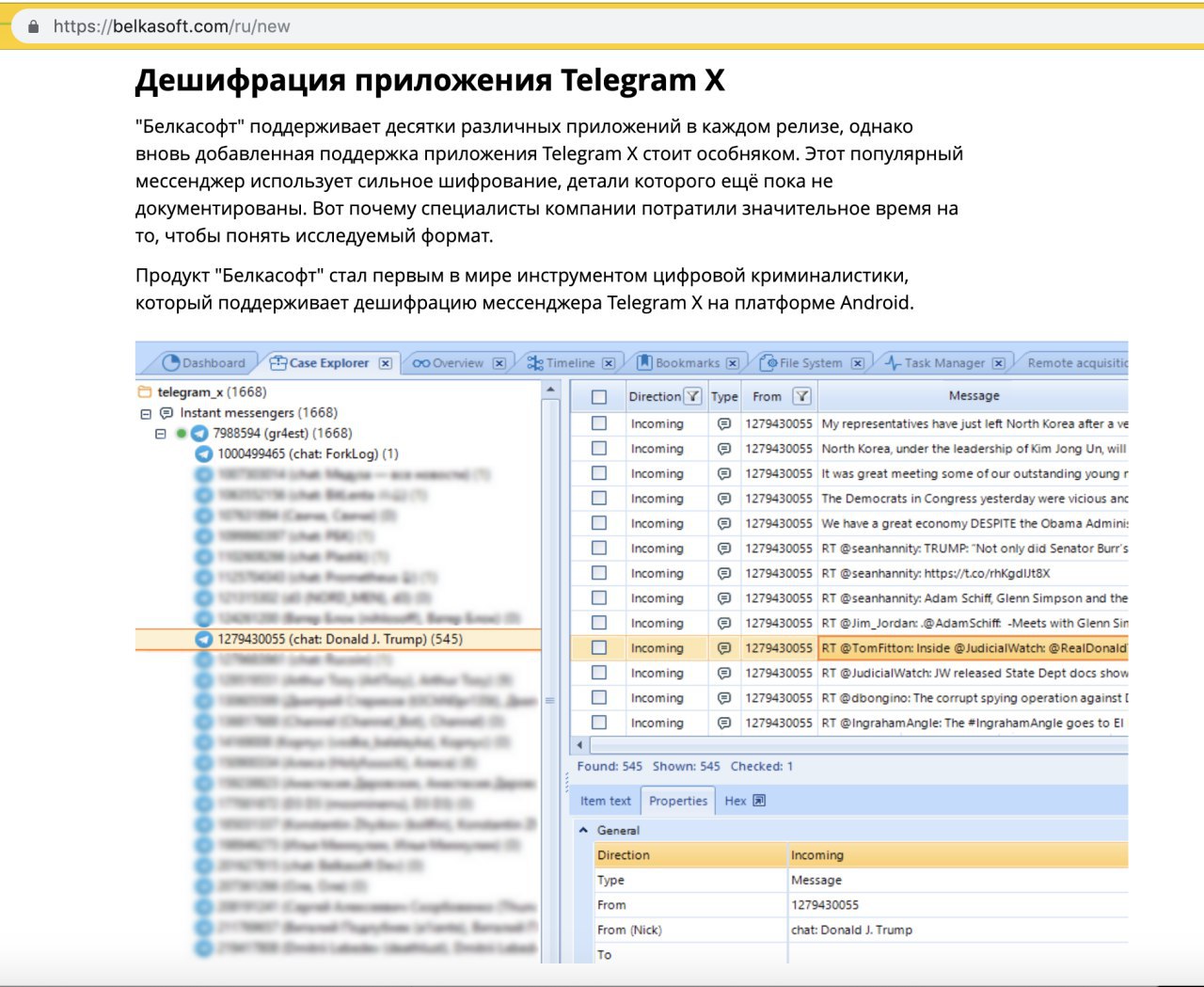Close the Timeline tab

pyautogui.click(x=609, y=363)
